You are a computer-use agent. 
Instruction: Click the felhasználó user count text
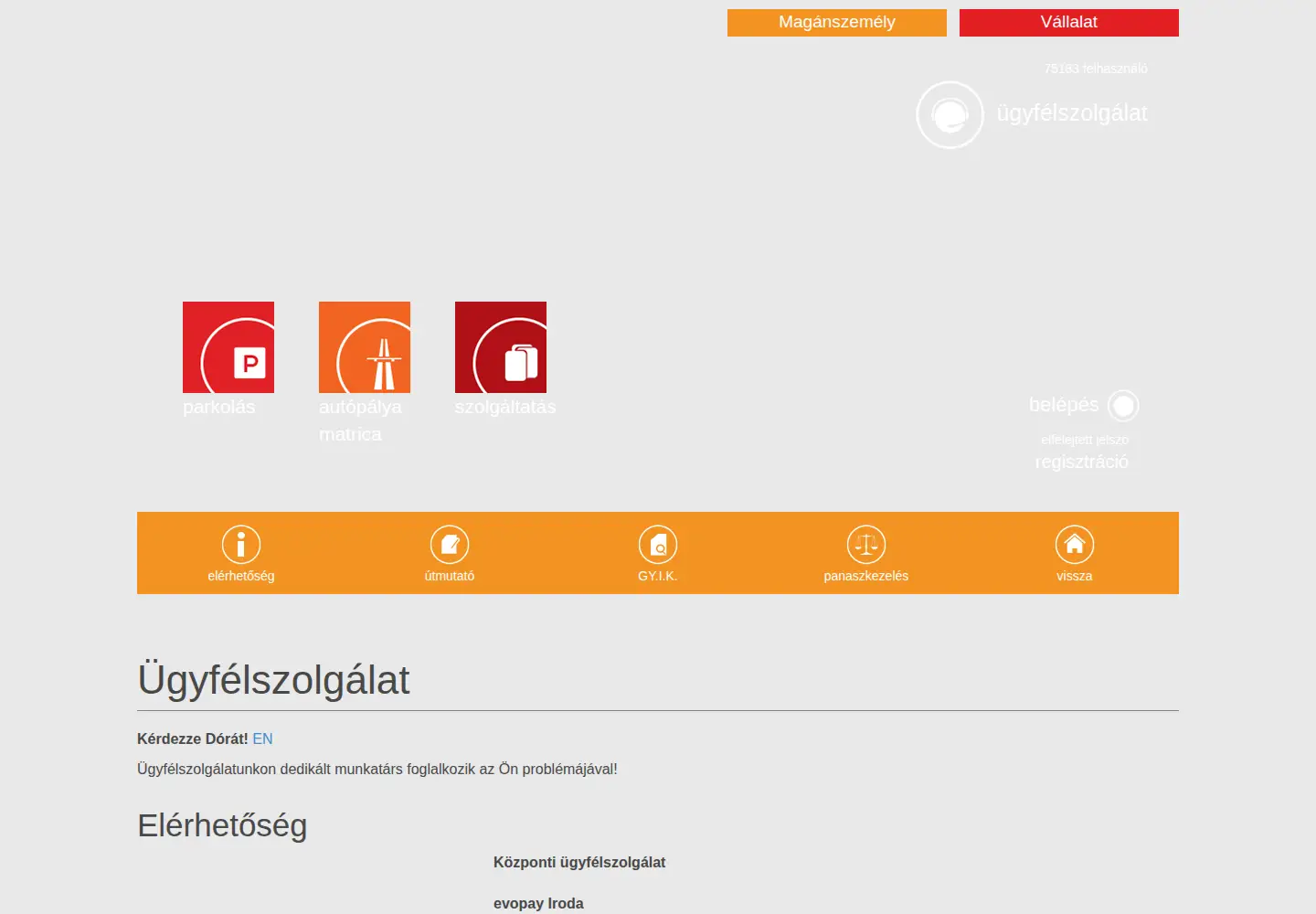1096,69
